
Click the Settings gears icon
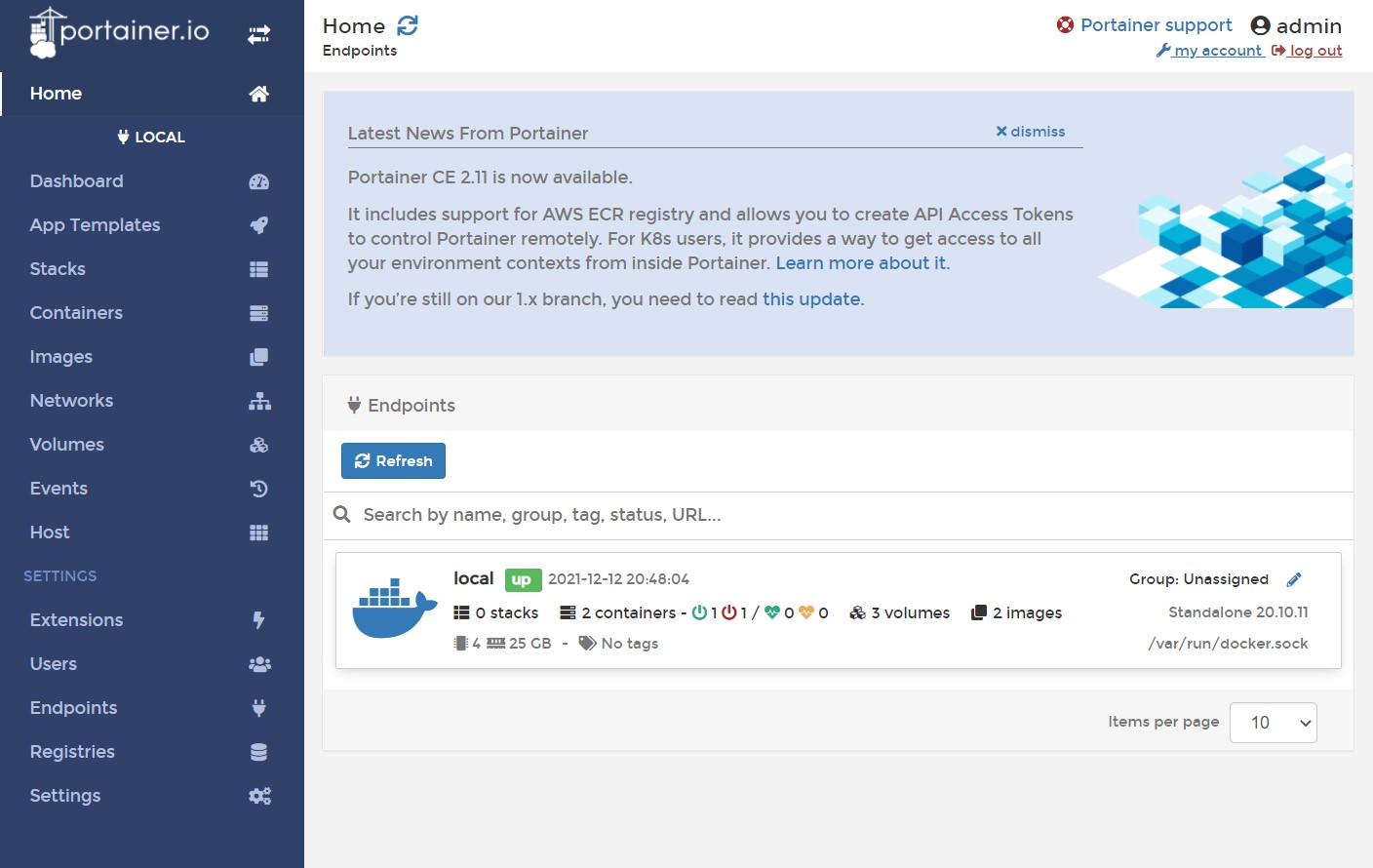click(259, 796)
